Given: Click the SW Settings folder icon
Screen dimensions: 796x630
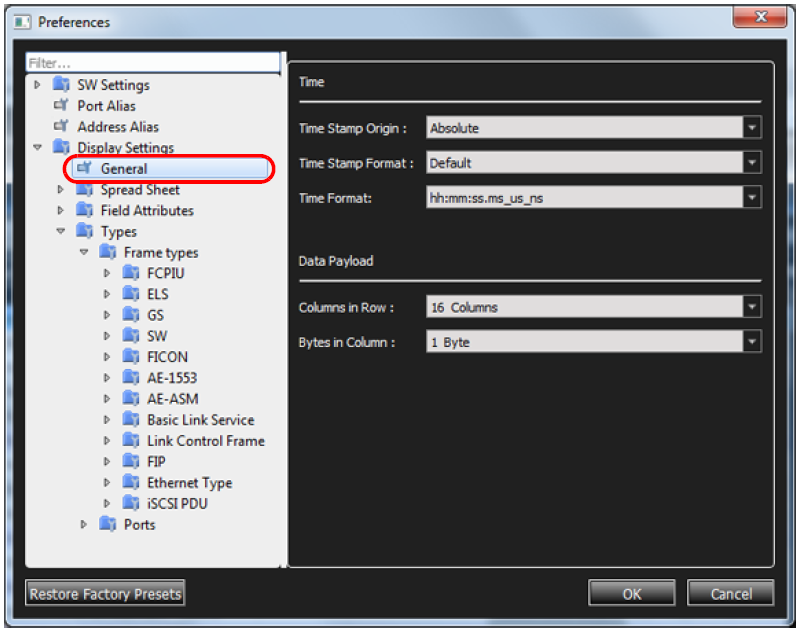Looking at the screenshot, I should [x=61, y=84].
